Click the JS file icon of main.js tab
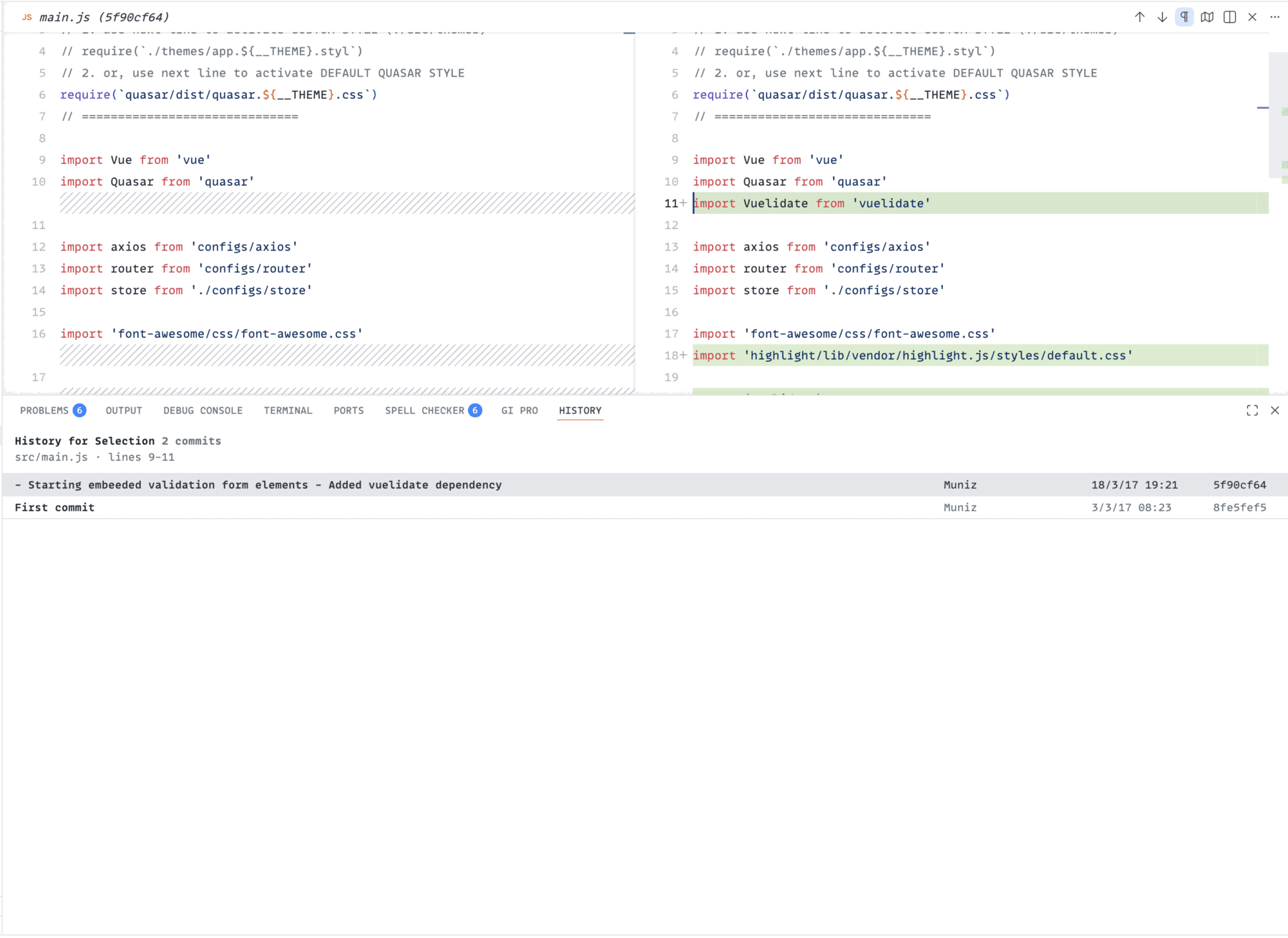 coord(26,17)
